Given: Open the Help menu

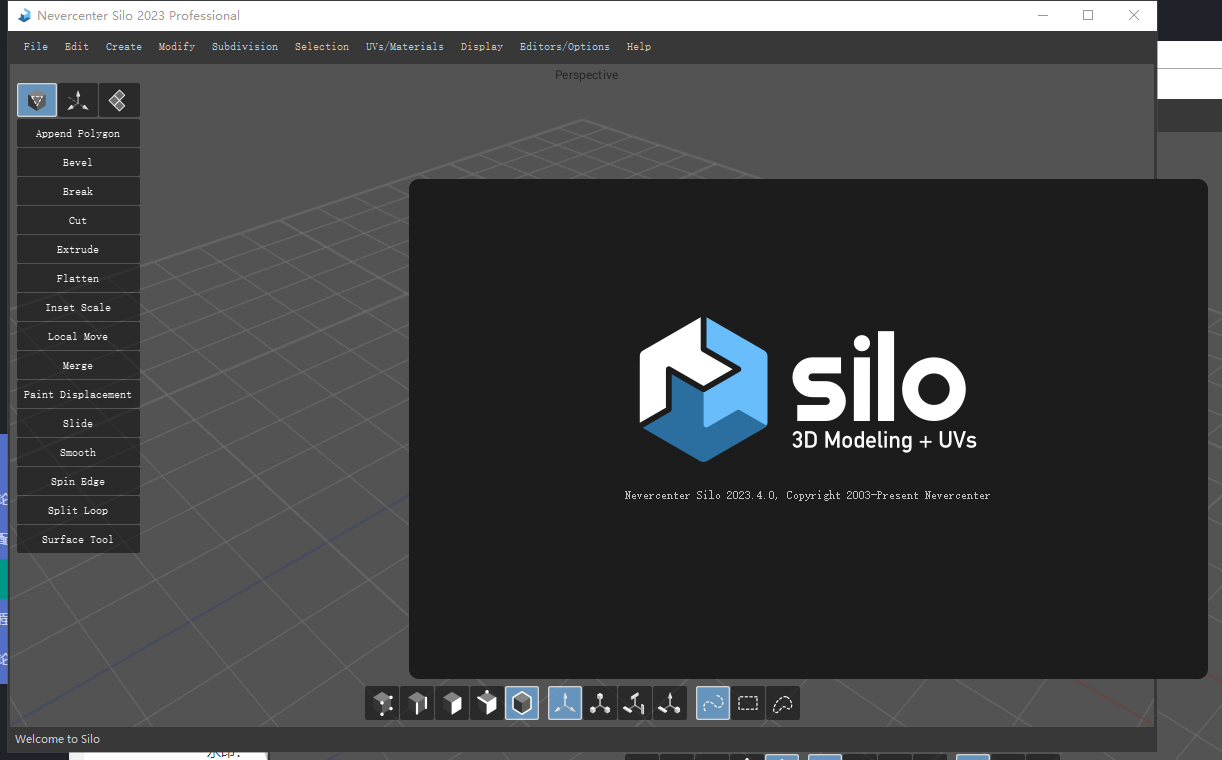Looking at the screenshot, I should pyautogui.click(x=639, y=47).
